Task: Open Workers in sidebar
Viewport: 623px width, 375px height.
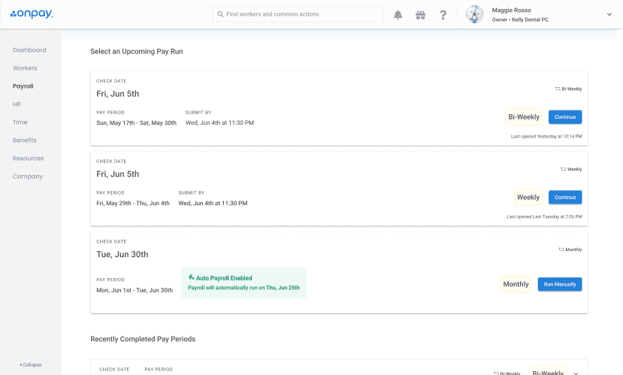Action: coord(25,68)
